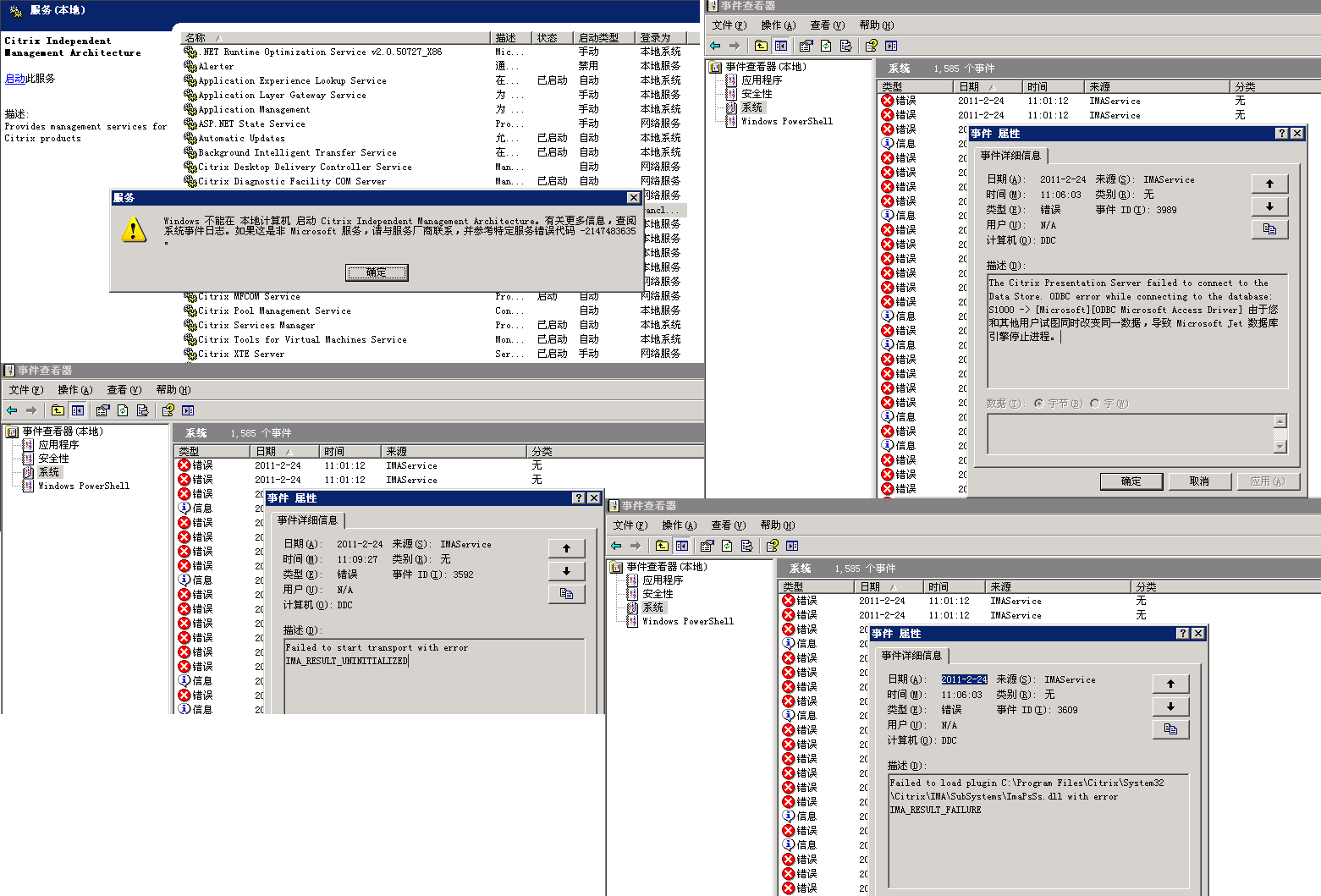The height and width of the screenshot is (896, 1321).
Task: Click Refresh icon in event 3592 Event Viewer toolbar
Action: [123, 410]
